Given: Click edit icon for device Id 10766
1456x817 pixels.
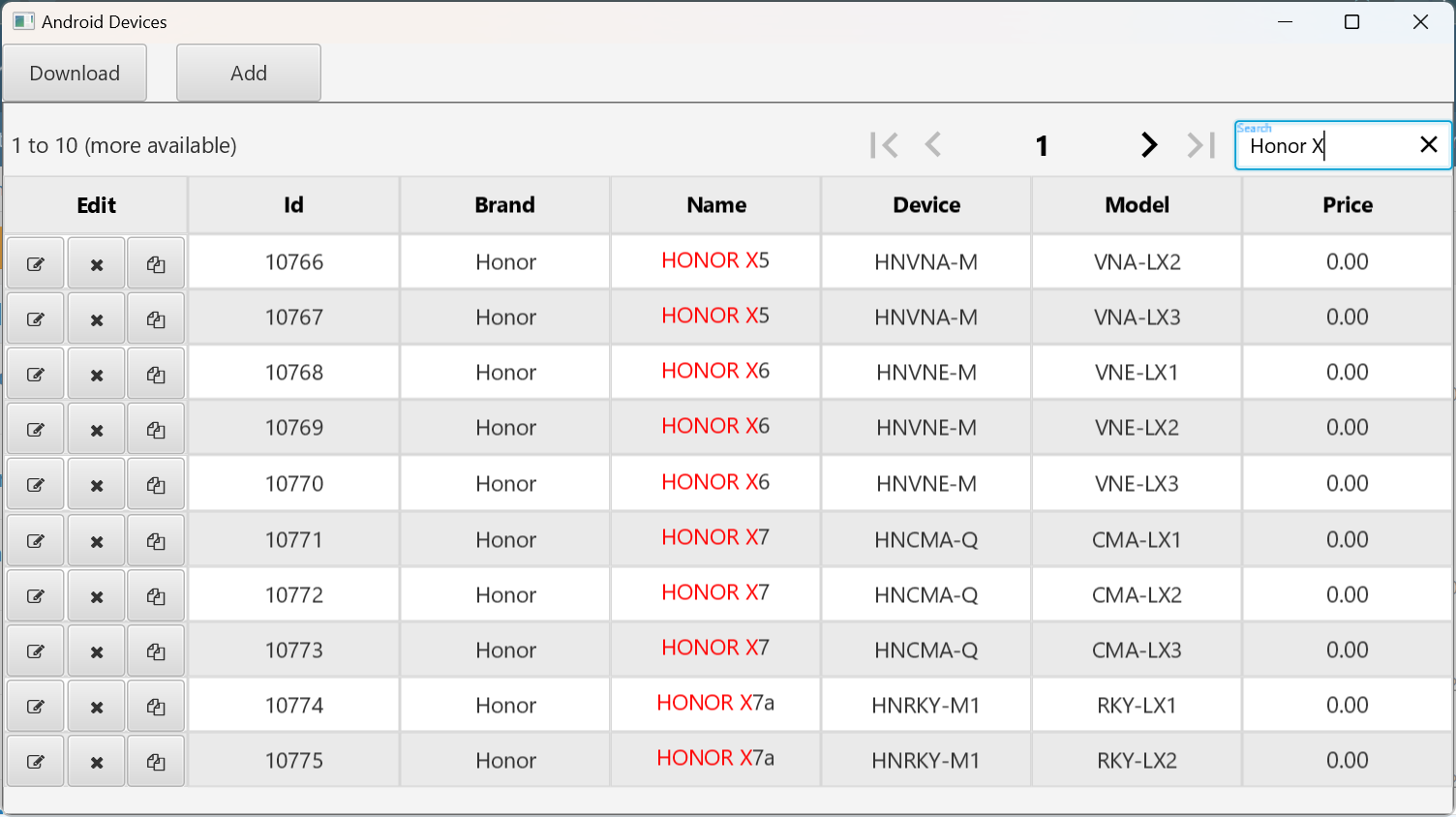Looking at the screenshot, I should pos(36,263).
